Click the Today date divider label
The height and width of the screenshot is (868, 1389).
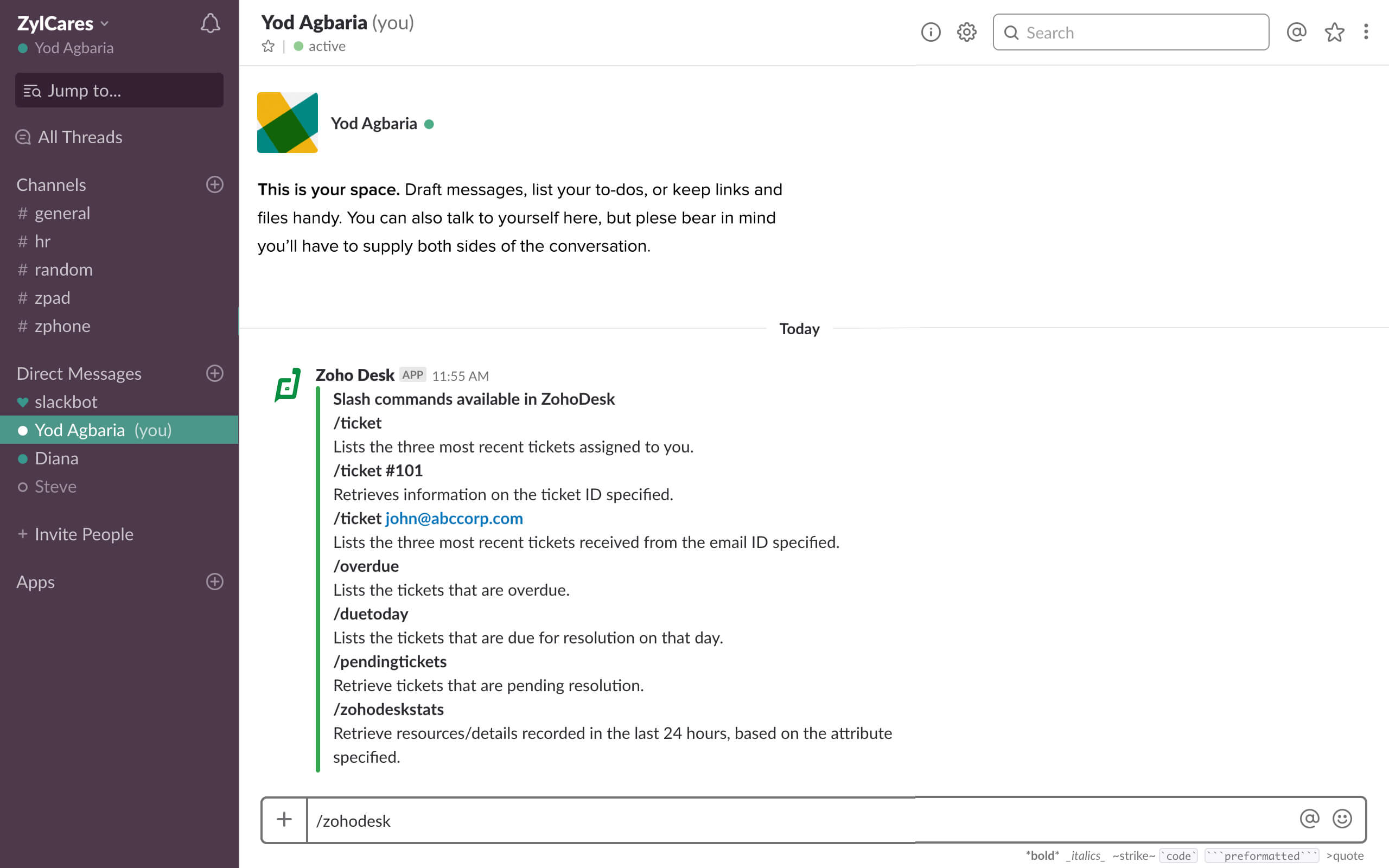pos(800,328)
